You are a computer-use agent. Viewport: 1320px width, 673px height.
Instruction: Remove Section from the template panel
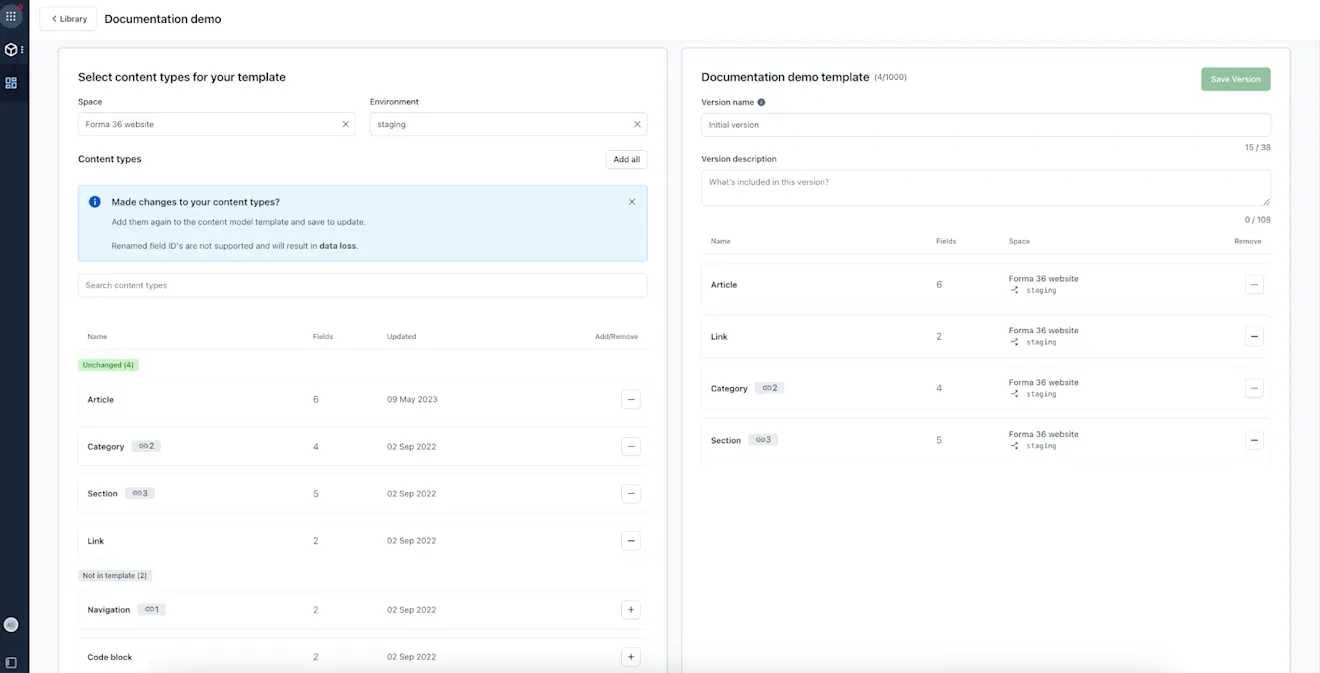(x=1254, y=440)
